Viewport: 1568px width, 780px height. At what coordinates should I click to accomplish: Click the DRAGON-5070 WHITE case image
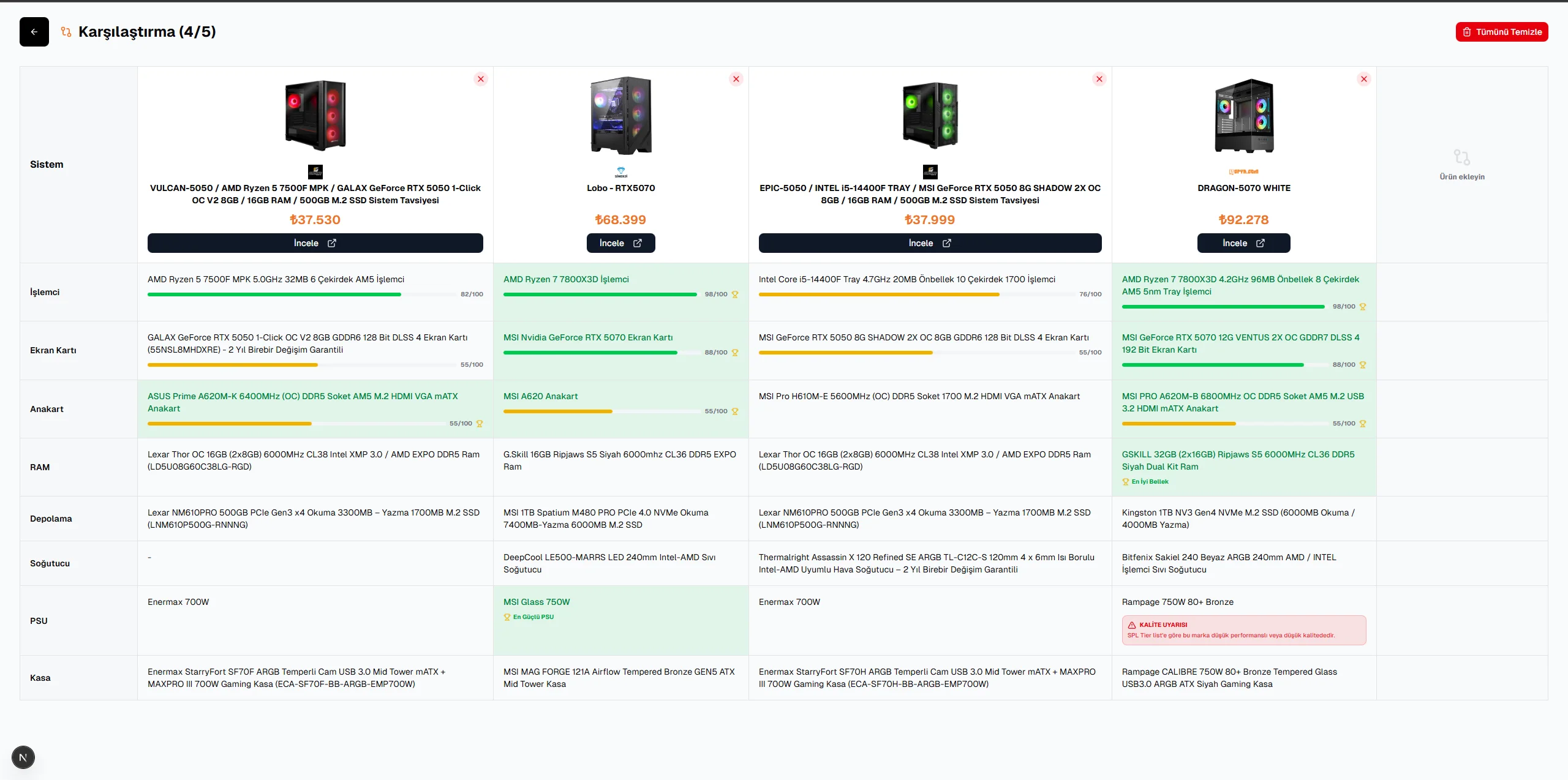[x=1244, y=115]
